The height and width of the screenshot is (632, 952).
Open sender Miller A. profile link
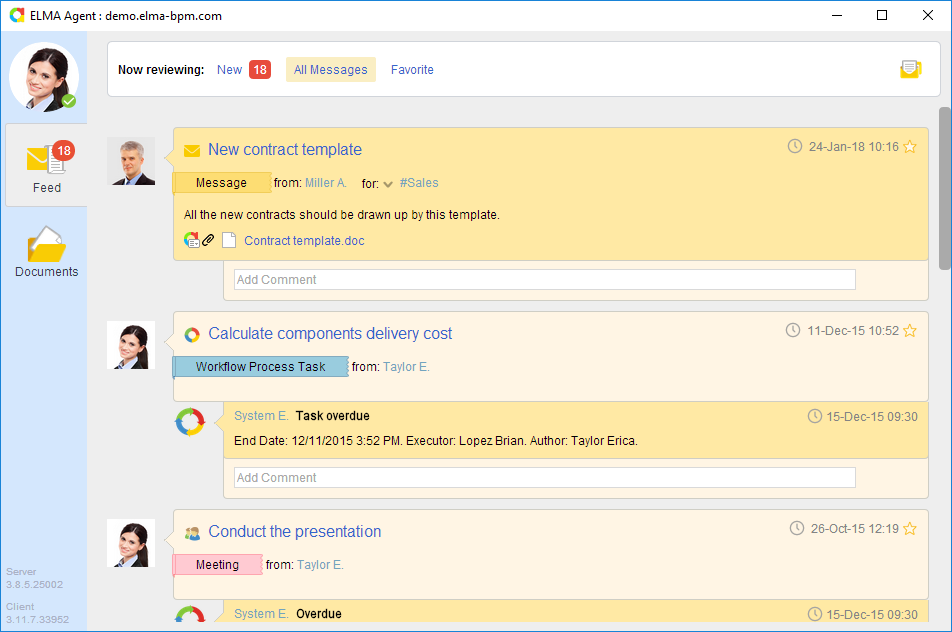(x=325, y=183)
